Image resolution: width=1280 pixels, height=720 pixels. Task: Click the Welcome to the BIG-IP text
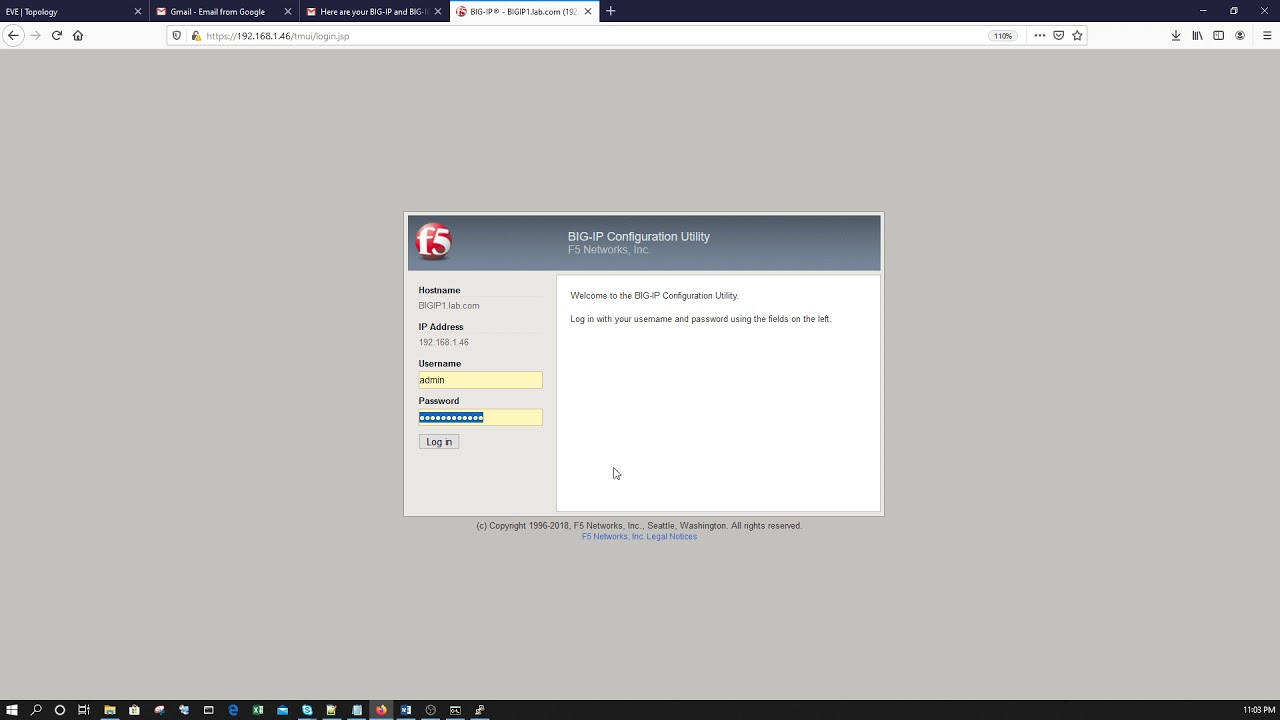click(654, 296)
